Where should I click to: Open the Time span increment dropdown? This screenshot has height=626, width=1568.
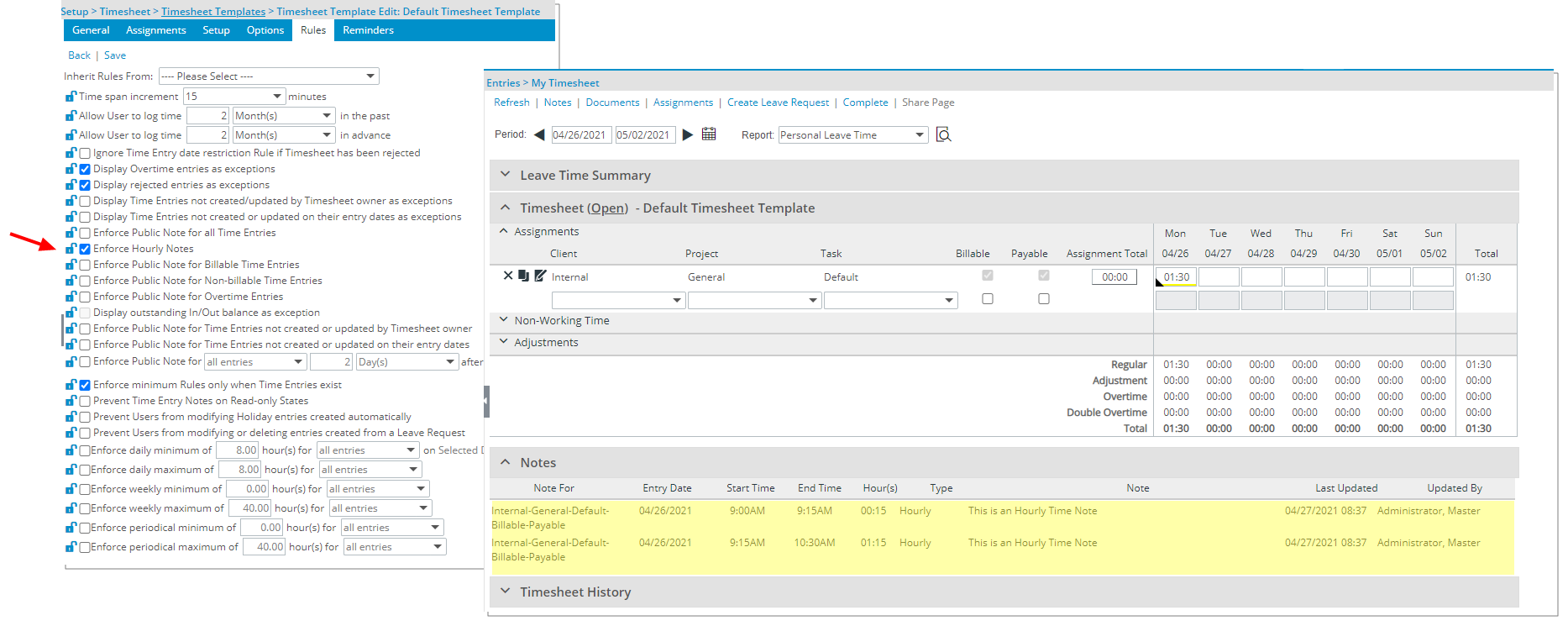coord(234,97)
